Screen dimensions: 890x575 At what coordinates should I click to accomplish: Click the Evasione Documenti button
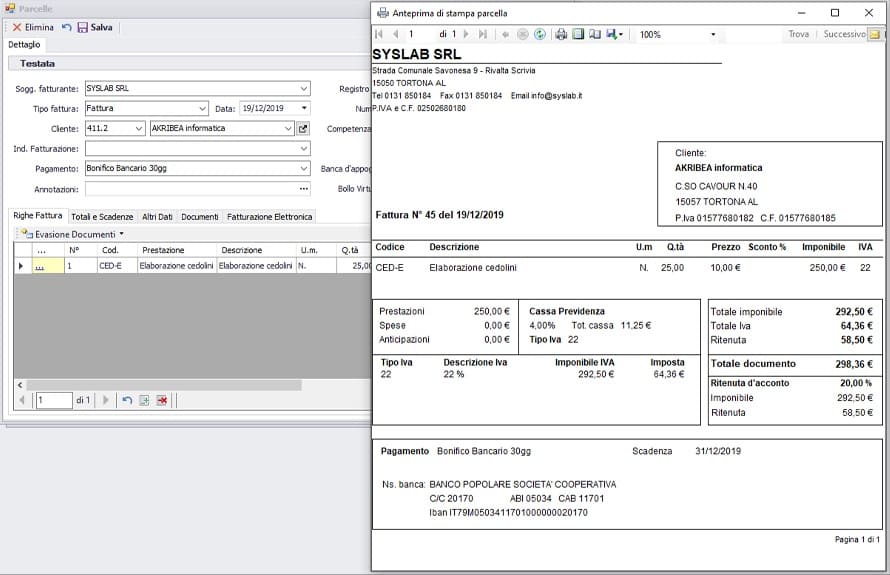[x=74, y=234]
